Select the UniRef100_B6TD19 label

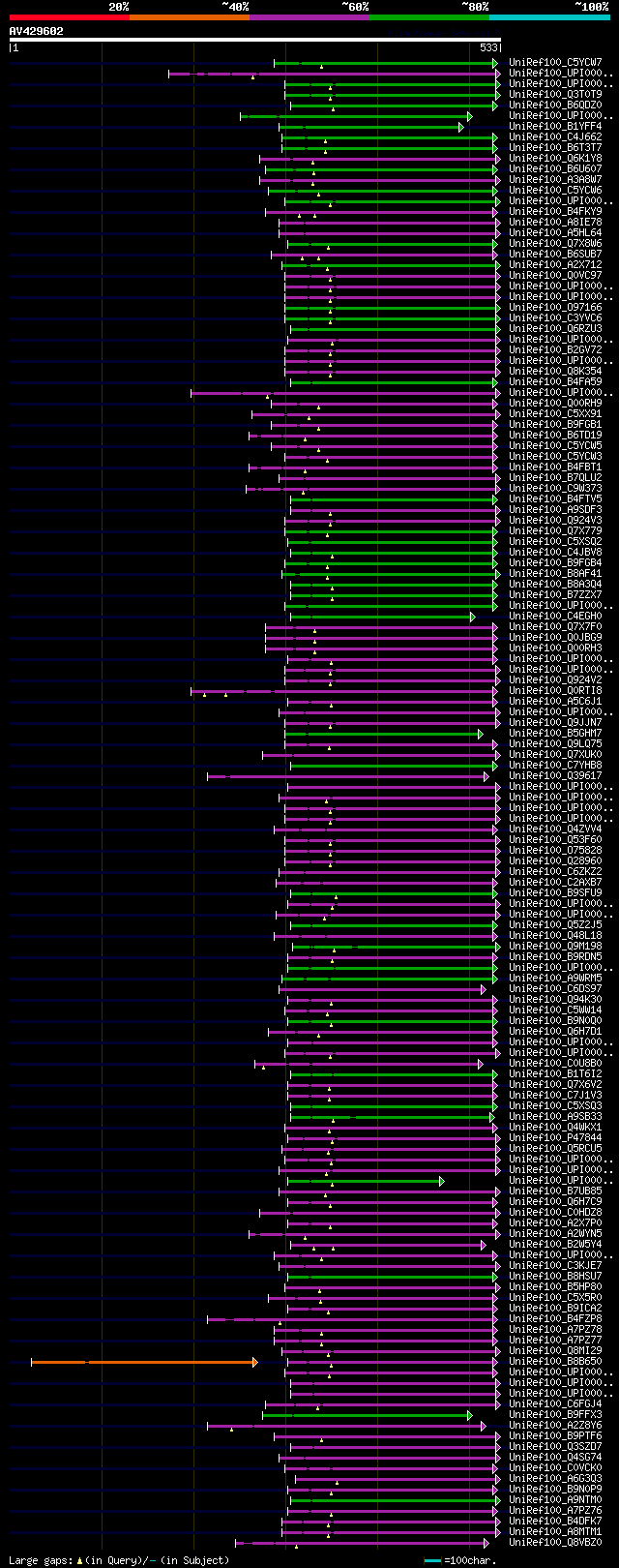[555, 435]
